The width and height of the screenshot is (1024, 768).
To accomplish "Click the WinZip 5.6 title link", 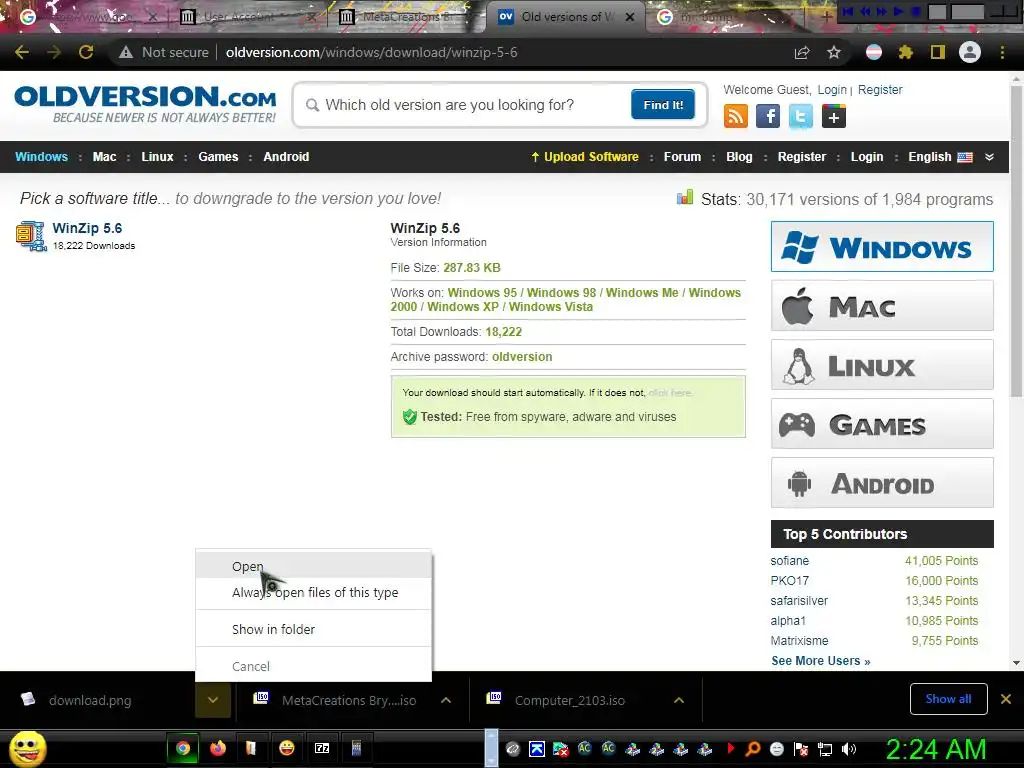I will [x=87, y=228].
